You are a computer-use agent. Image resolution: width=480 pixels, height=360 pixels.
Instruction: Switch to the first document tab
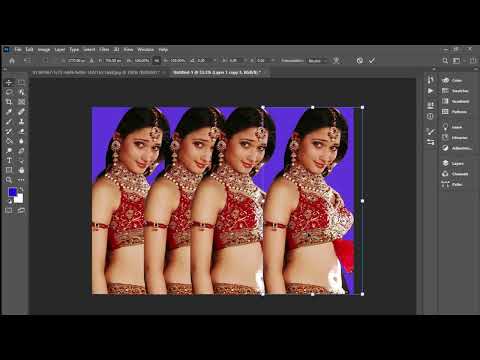coord(96,72)
